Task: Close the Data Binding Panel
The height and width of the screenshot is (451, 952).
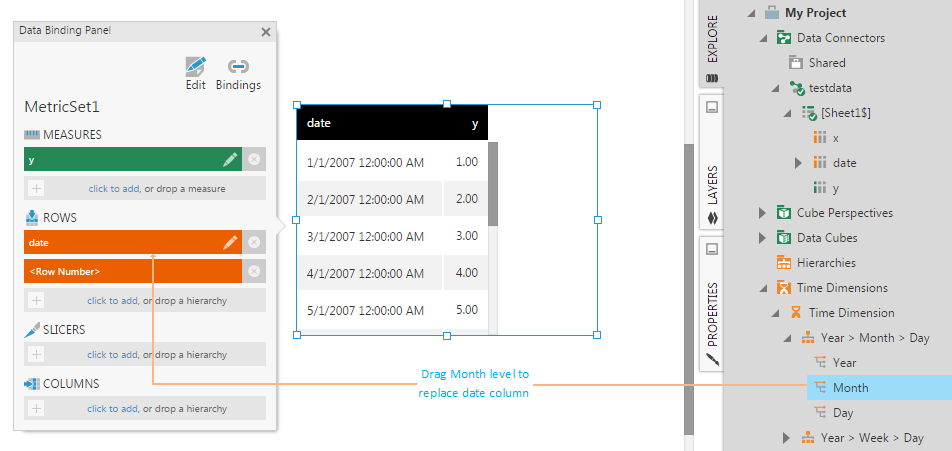Action: [266, 32]
